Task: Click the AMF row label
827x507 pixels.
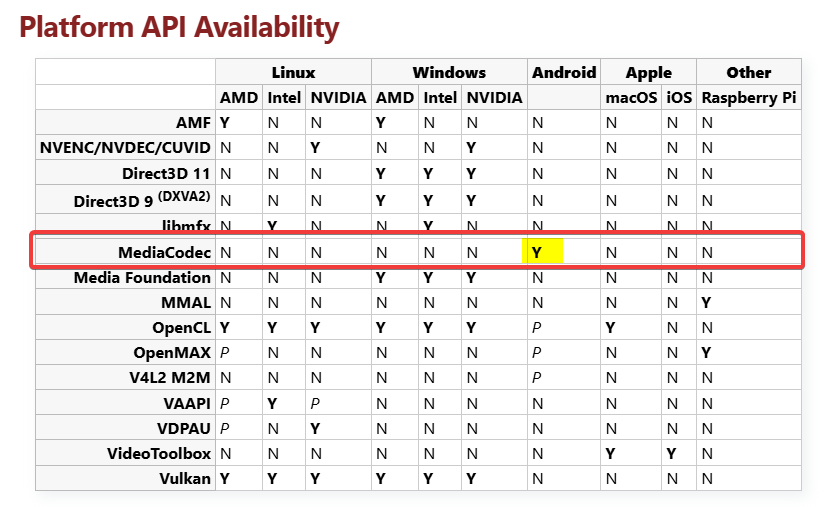Action: (194, 122)
